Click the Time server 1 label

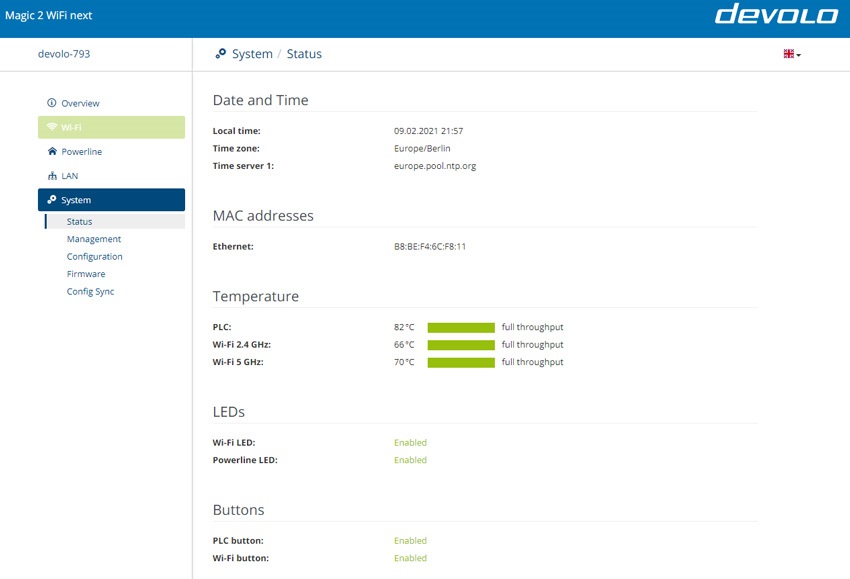tap(243, 165)
